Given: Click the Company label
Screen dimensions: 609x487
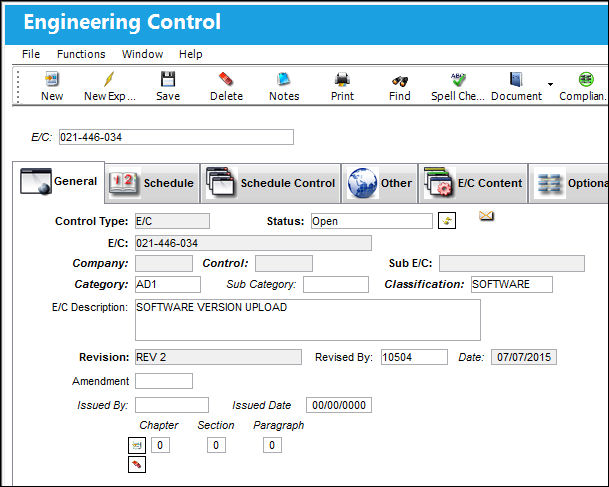Looking at the screenshot, I should coord(100,263).
